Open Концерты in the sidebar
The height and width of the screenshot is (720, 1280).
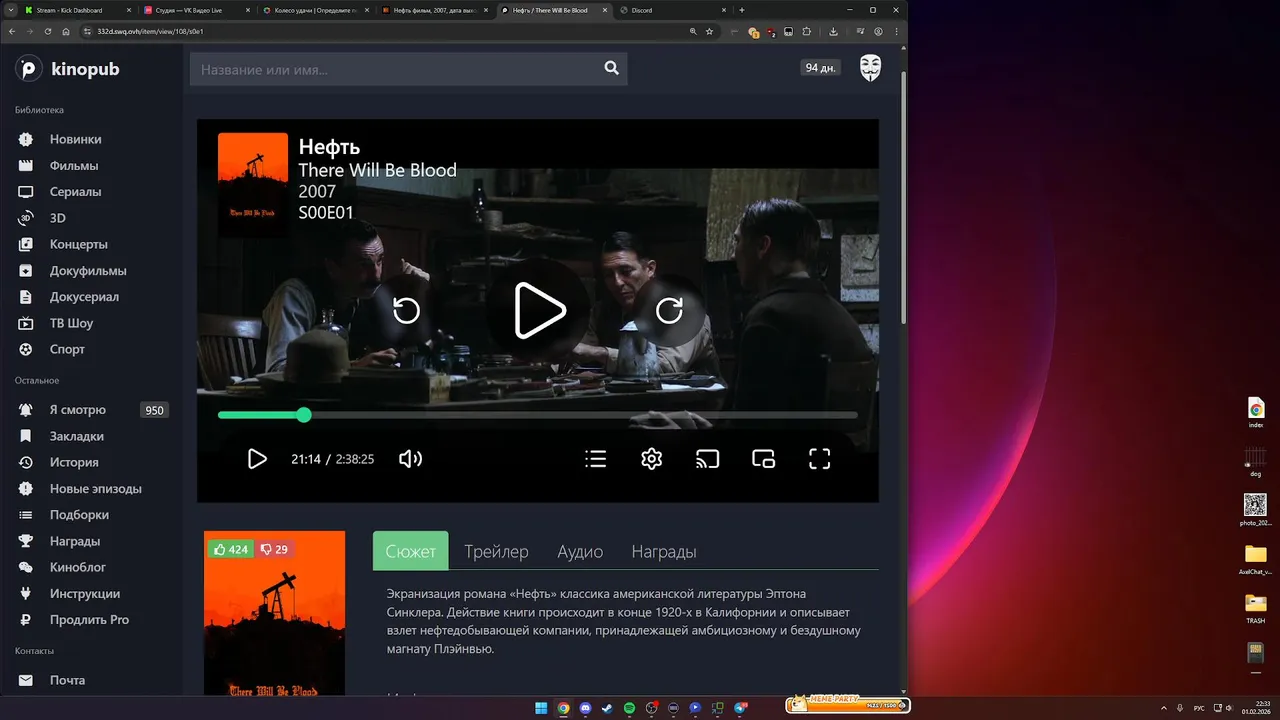[x=78, y=244]
